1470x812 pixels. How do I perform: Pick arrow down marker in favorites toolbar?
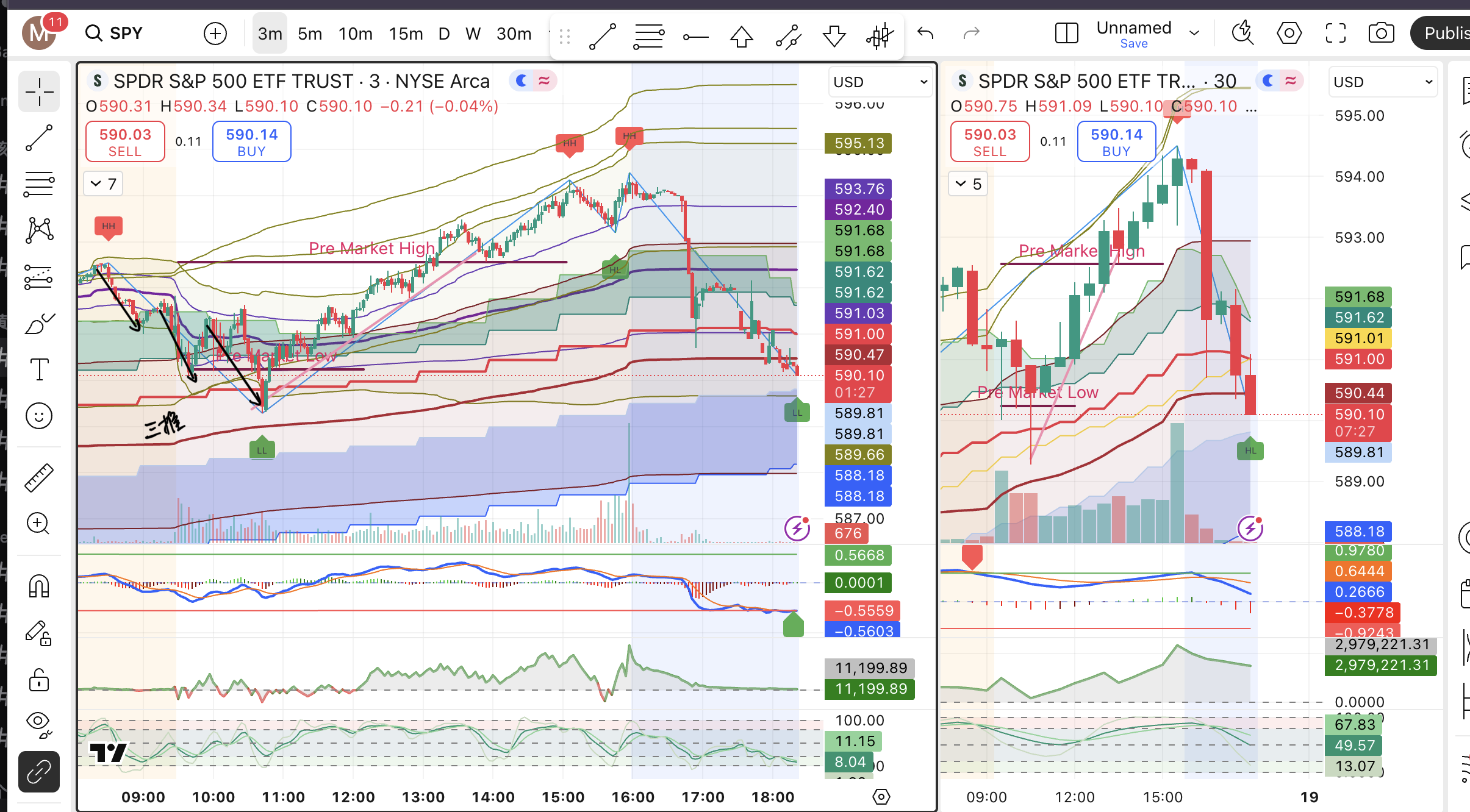(834, 36)
